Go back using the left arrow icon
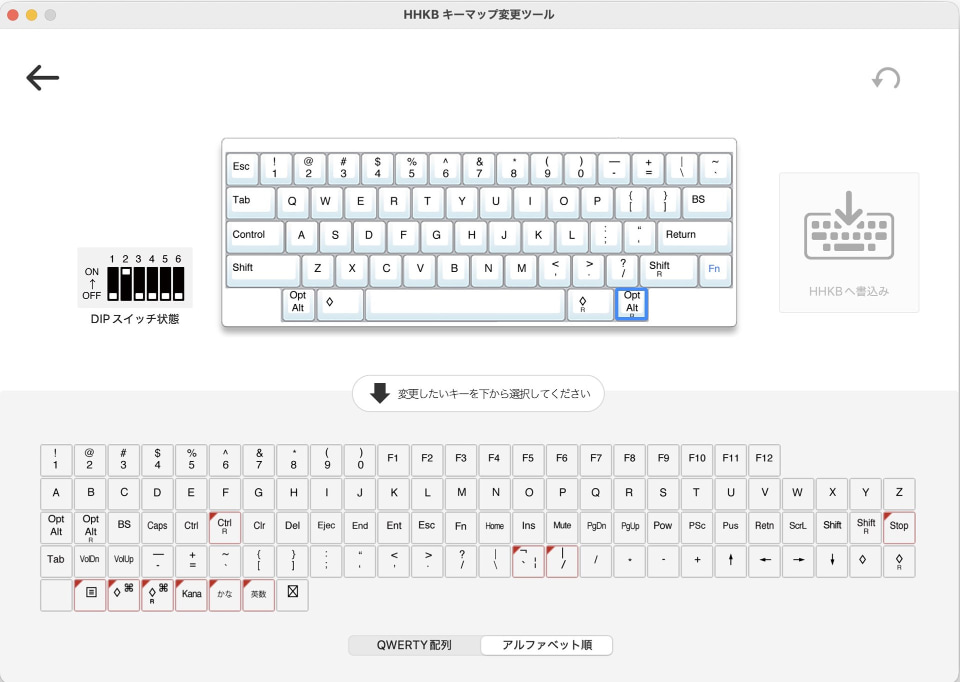The image size is (960, 682). [42, 78]
